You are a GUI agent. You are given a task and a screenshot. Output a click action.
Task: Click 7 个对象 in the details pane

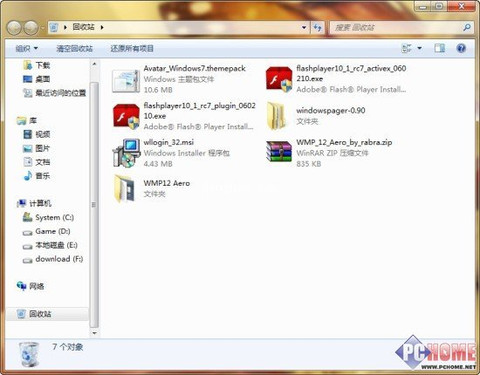point(68,347)
